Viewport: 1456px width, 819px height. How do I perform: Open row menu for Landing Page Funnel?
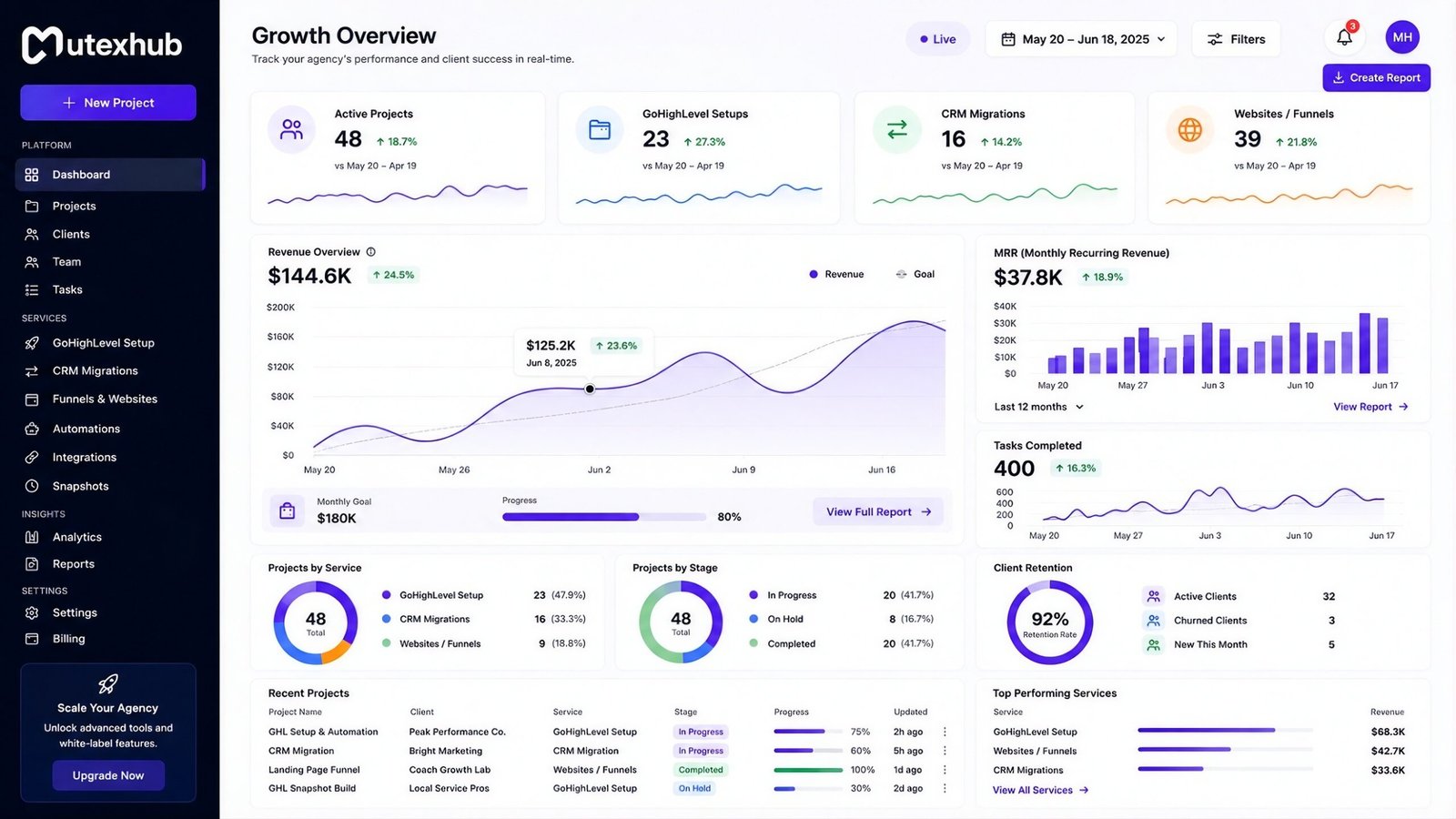pos(945,770)
